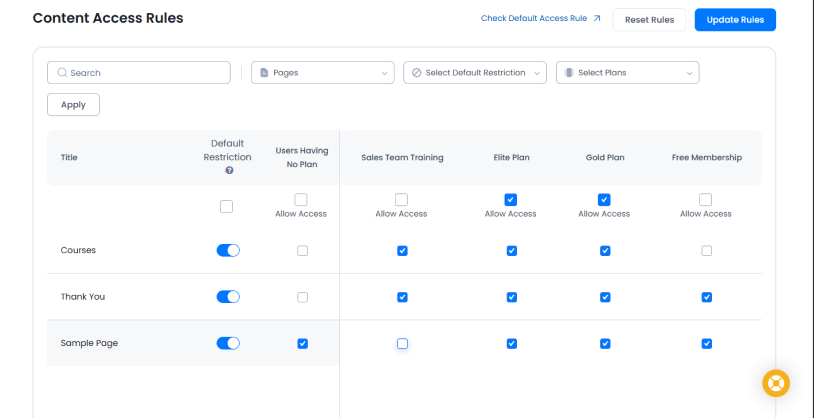Click the Thank You row title
814x418 pixels.
click(83, 296)
